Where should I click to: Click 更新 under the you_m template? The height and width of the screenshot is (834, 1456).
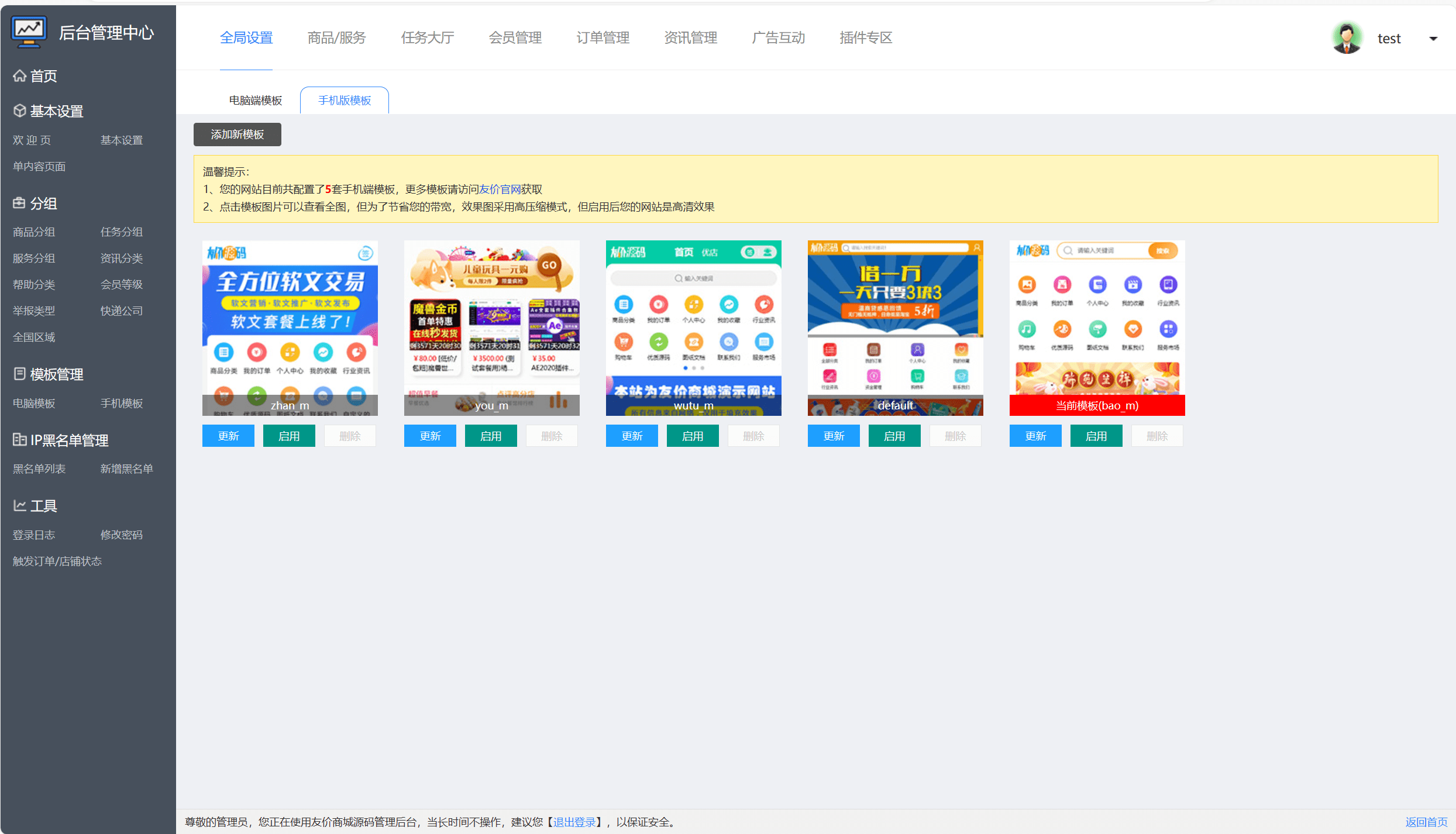point(430,436)
